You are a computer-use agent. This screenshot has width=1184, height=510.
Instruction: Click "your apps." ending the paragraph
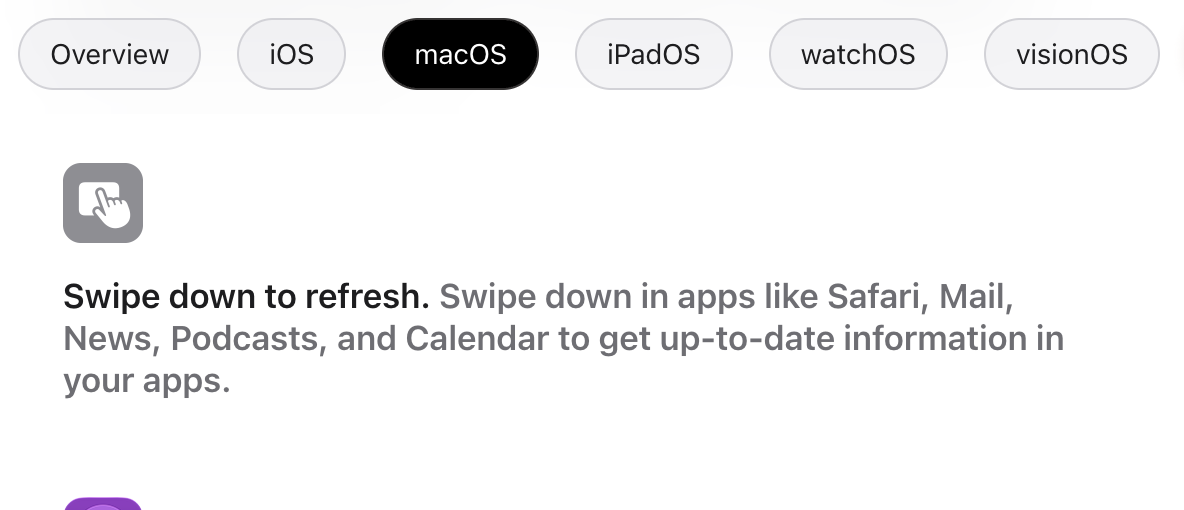point(146,382)
